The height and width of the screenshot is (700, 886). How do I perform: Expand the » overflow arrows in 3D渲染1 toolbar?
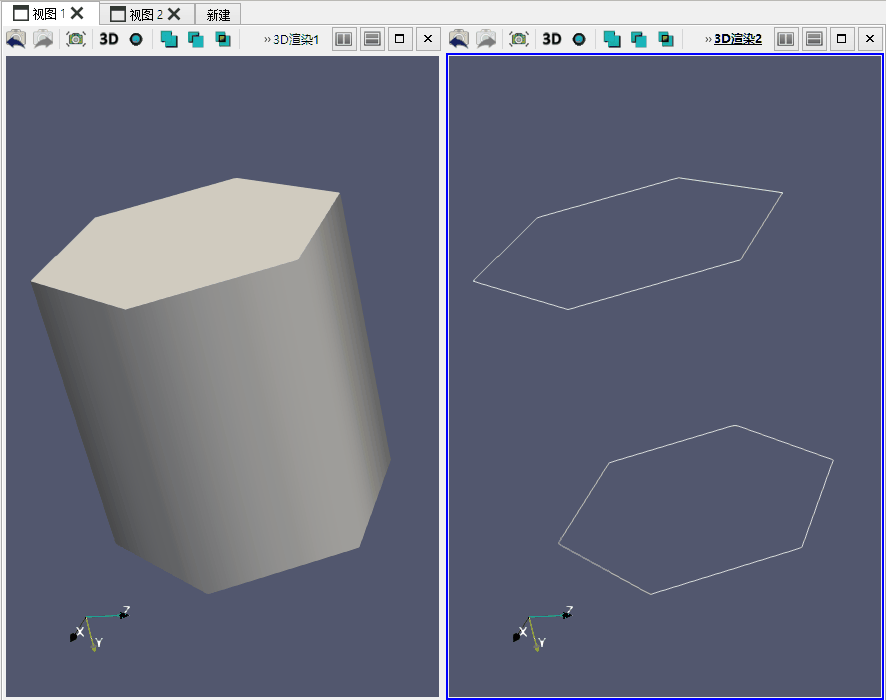[x=267, y=40]
